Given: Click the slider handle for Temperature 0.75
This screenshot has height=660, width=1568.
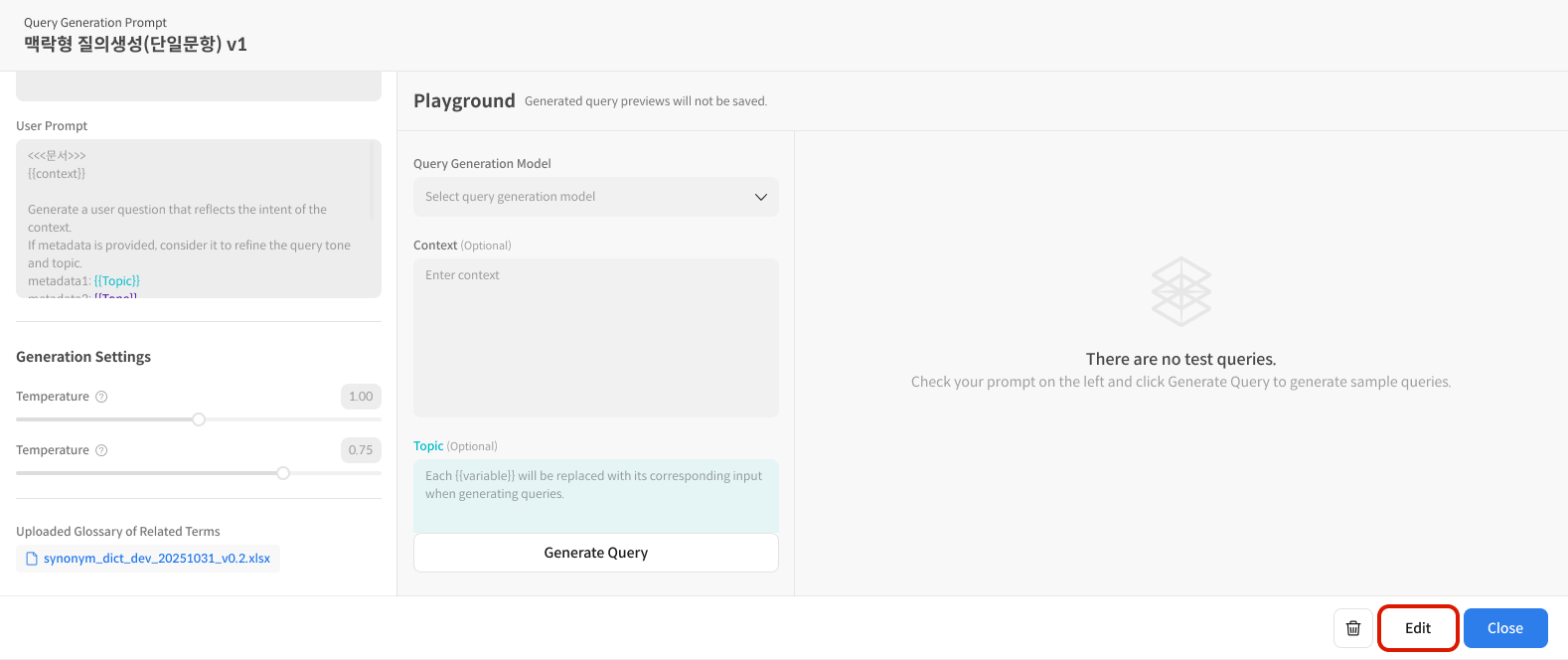Looking at the screenshot, I should 283,473.
